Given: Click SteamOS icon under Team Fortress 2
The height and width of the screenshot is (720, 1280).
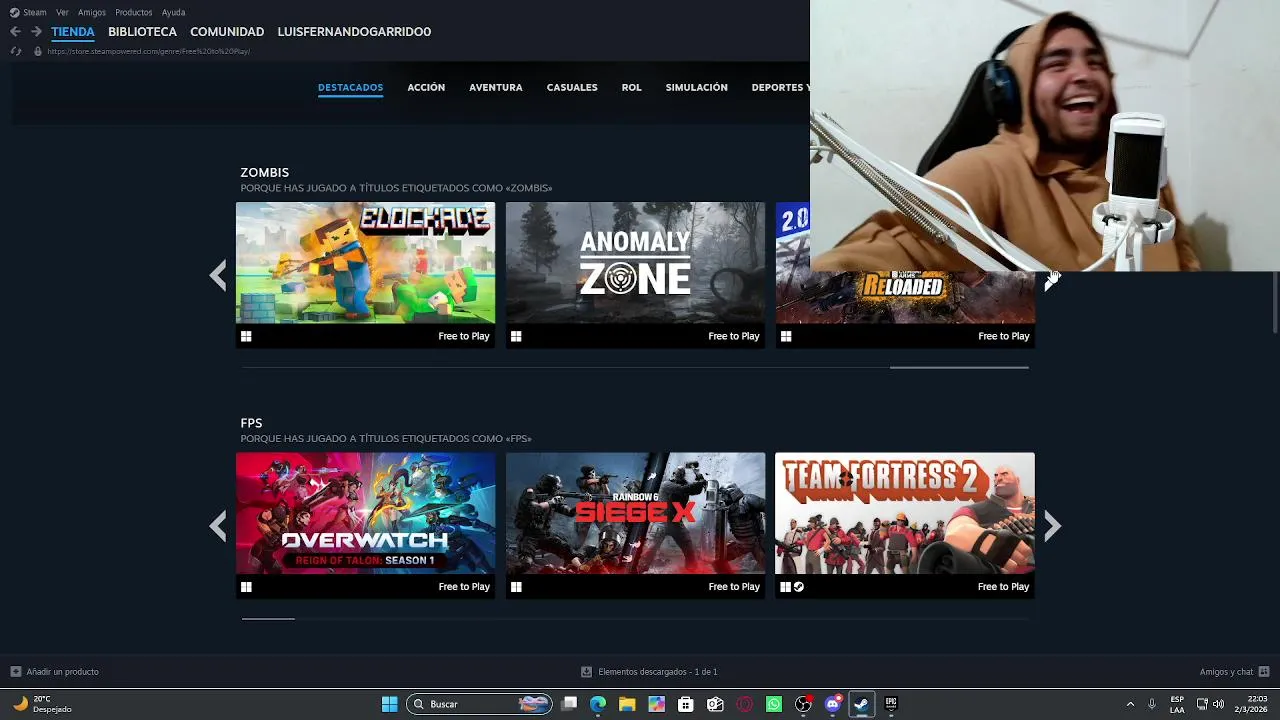Looking at the screenshot, I should tap(799, 587).
